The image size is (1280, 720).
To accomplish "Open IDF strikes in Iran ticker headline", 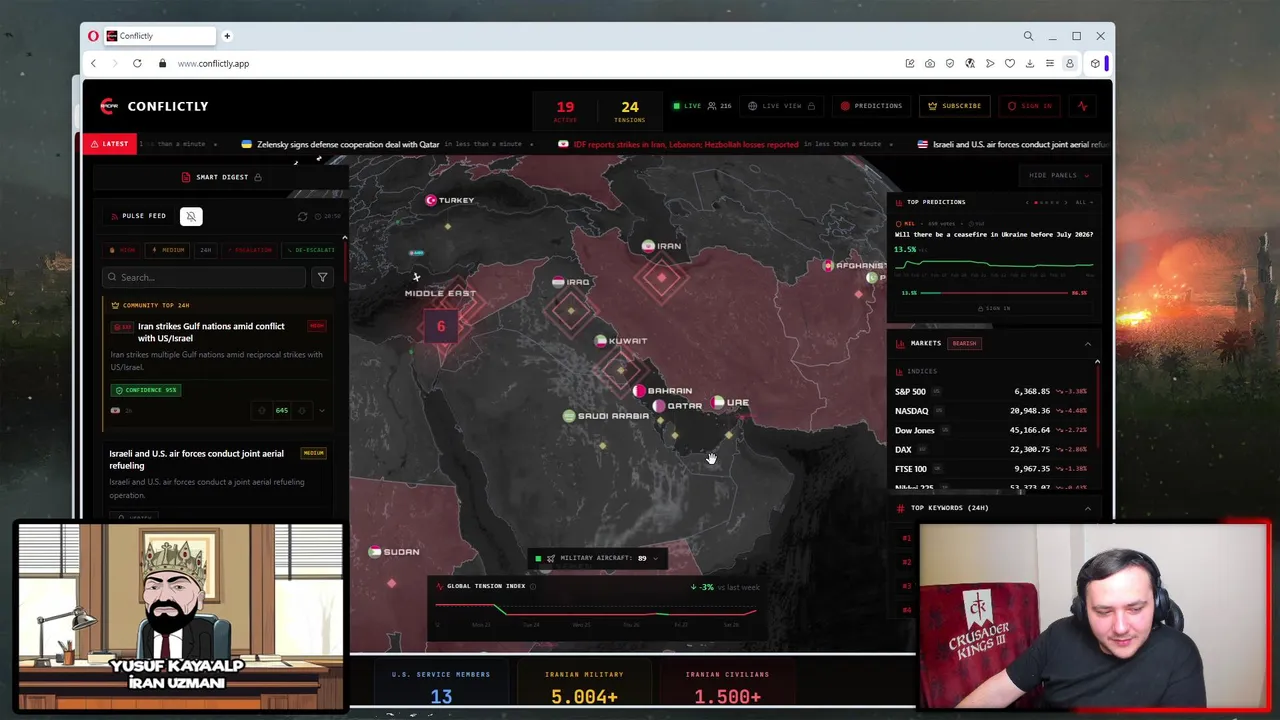I will tap(685, 144).
